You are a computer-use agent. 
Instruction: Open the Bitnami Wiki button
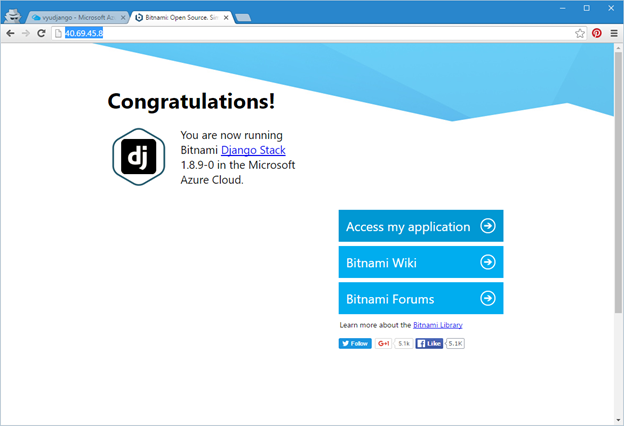[421, 262]
